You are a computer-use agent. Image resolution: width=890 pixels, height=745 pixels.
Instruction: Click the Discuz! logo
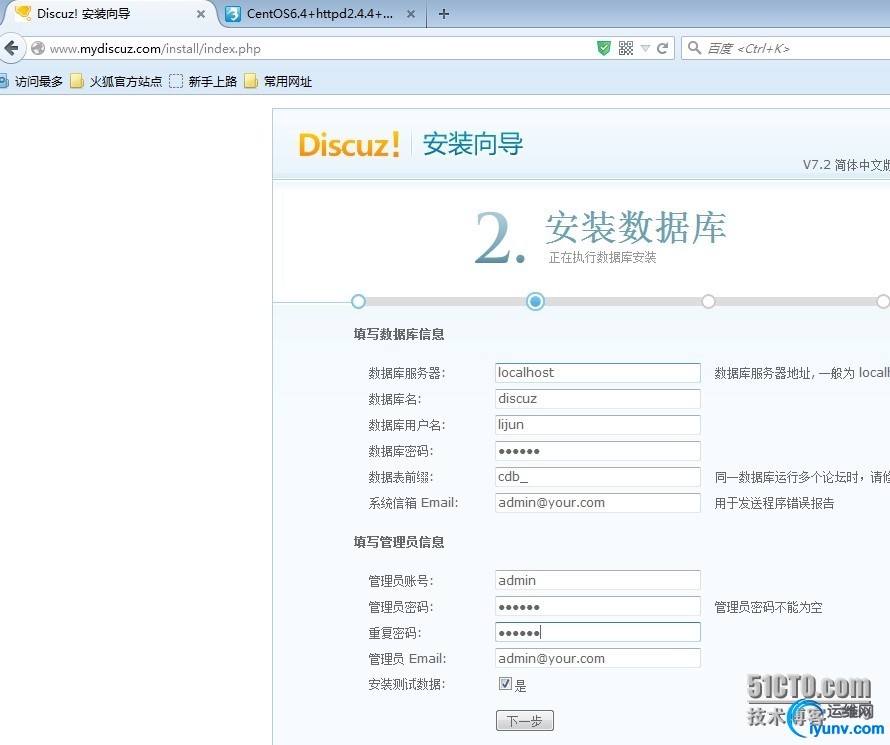(x=349, y=144)
